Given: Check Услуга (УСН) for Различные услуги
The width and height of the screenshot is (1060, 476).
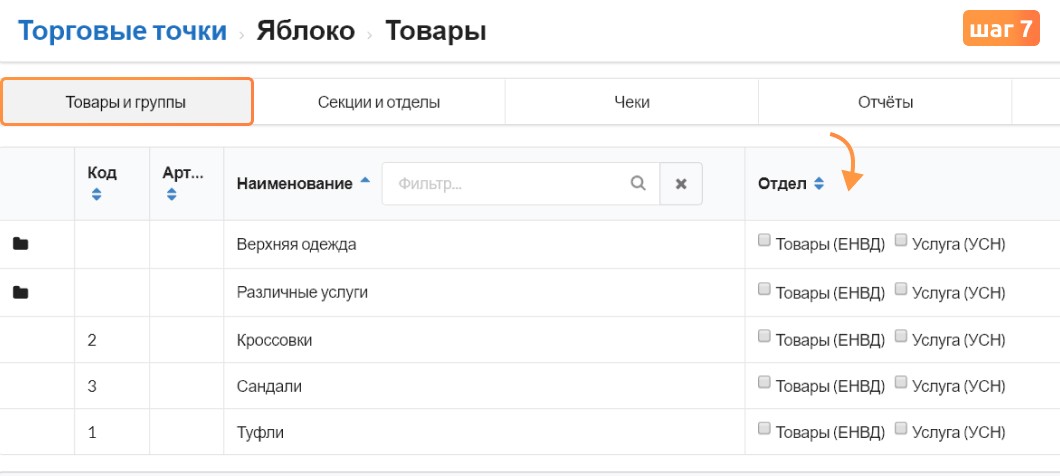Looking at the screenshot, I should point(900,289).
